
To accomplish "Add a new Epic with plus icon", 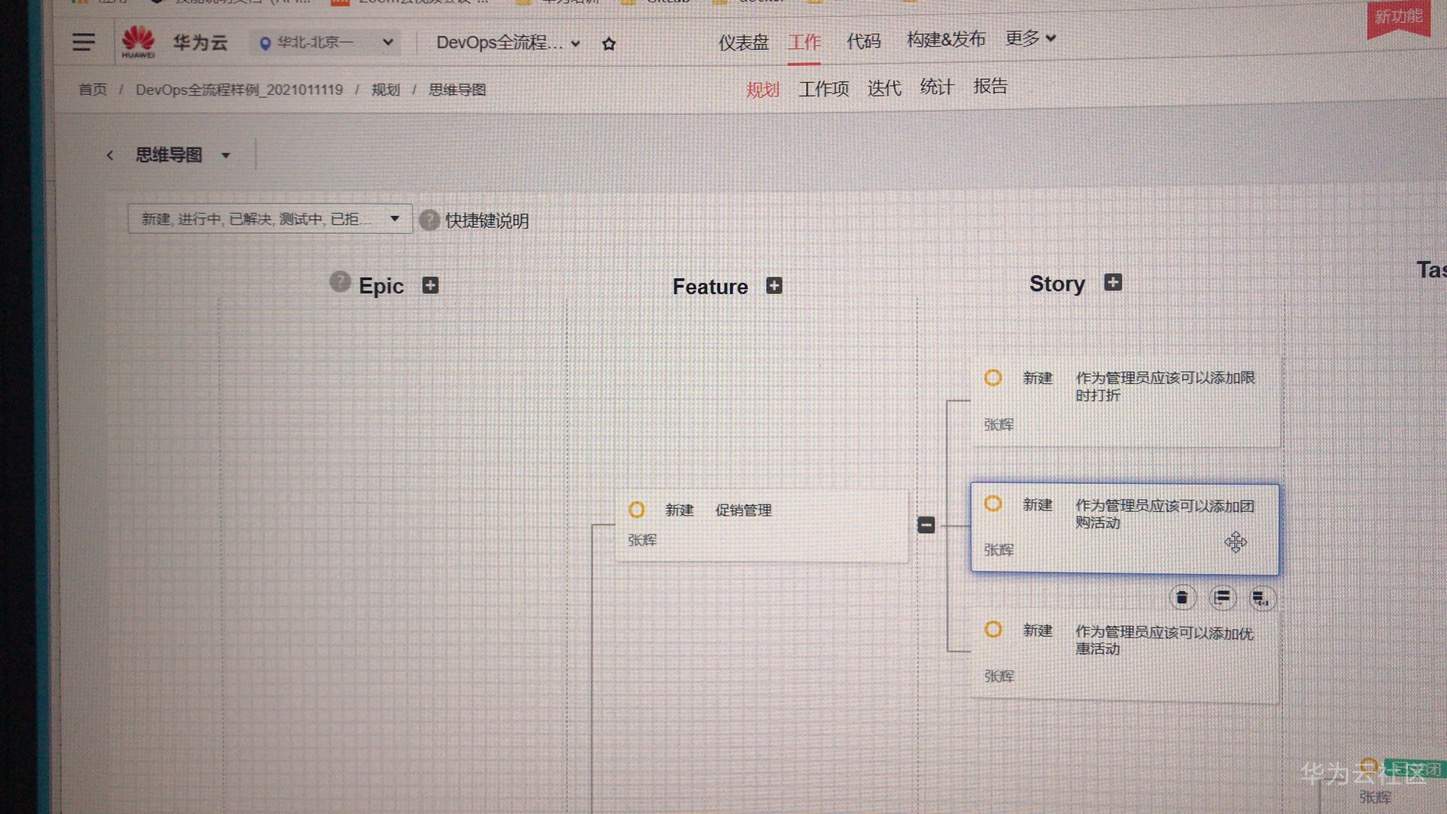I will pyautogui.click(x=430, y=286).
